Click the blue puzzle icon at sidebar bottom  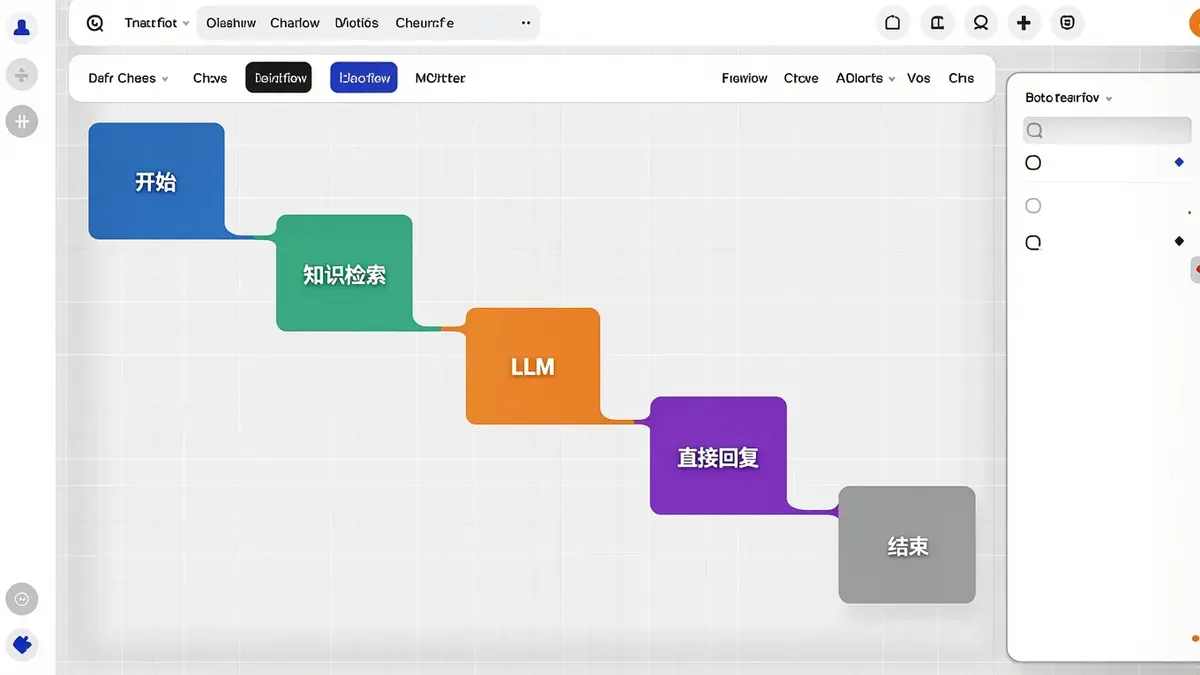click(x=21, y=645)
